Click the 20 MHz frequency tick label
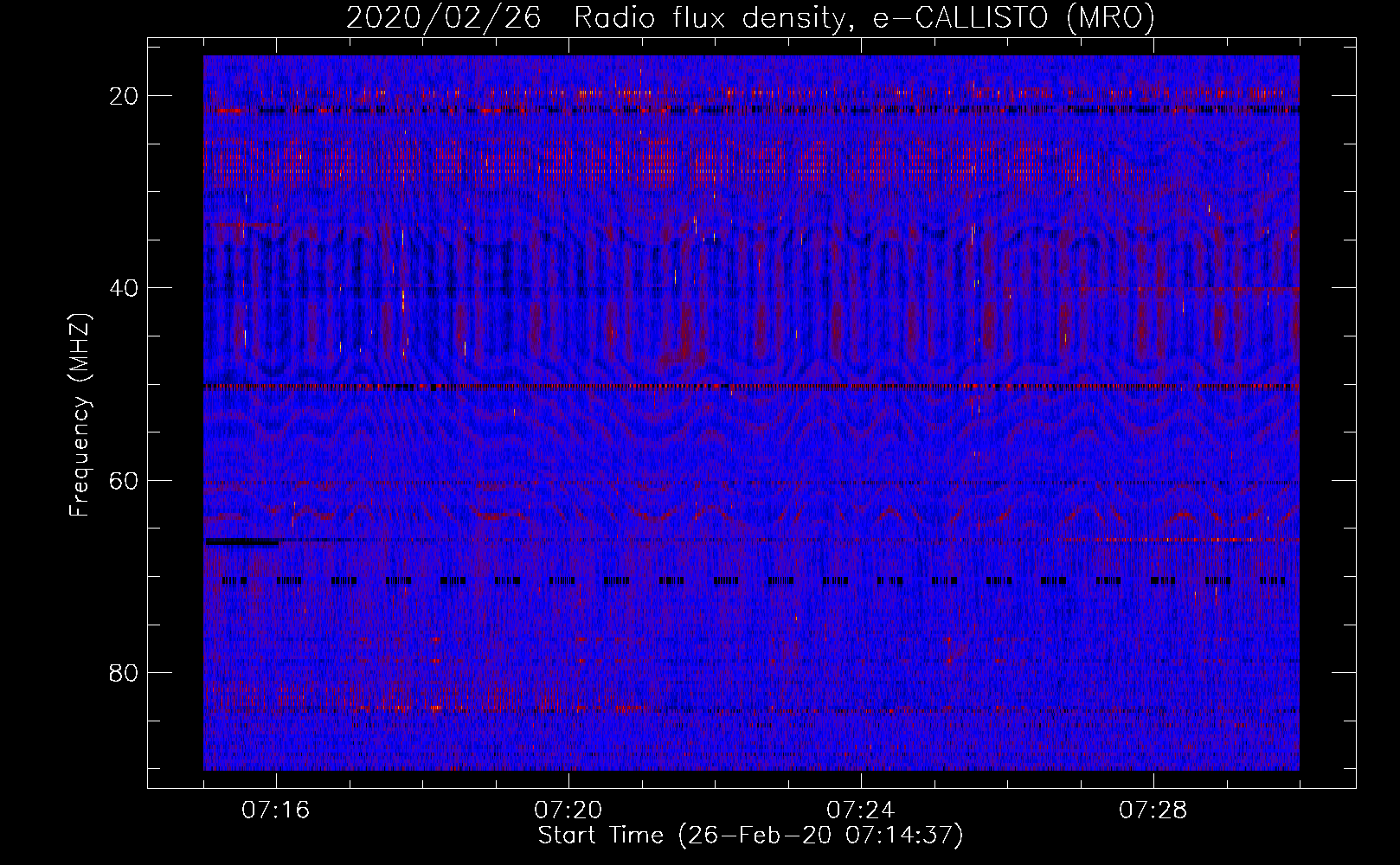 click(124, 96)
